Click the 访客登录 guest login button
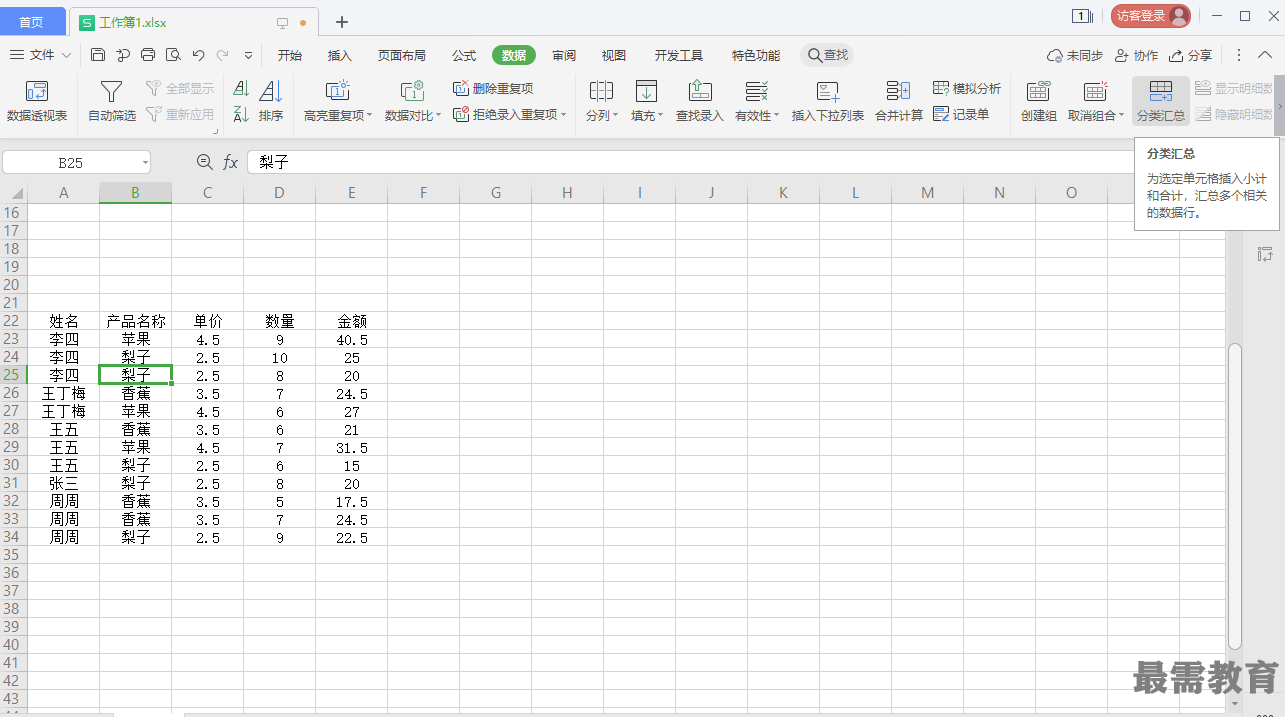The width and height of the screenshot is (1285, 717). (x=1151, y=16)
